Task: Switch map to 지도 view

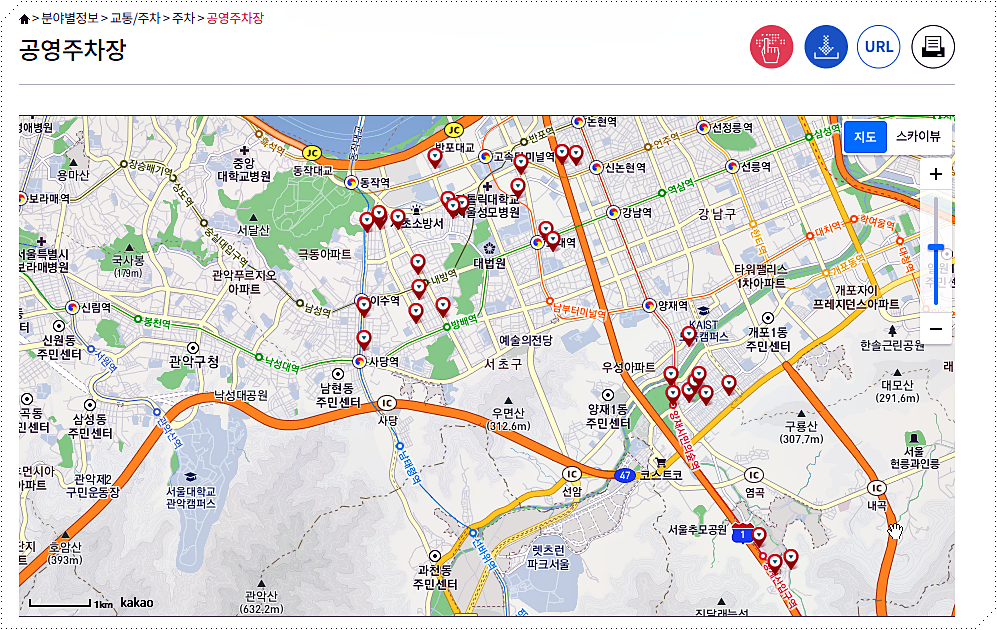Action: coord(865,137)
